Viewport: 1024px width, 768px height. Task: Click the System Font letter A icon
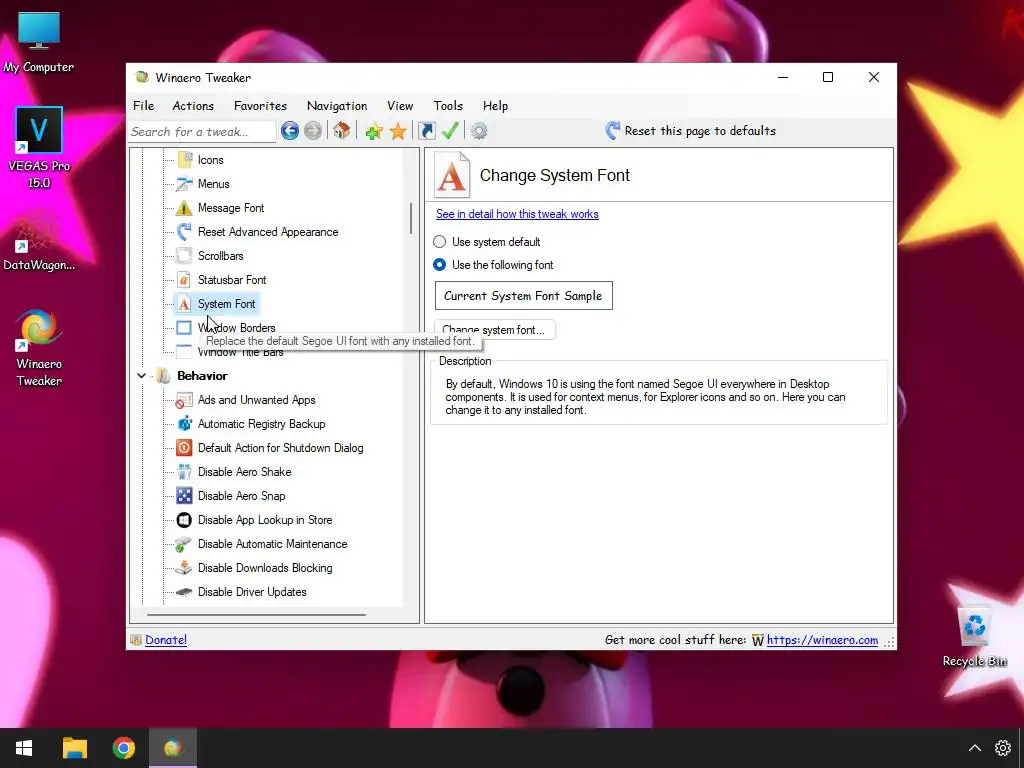point(185,304)
